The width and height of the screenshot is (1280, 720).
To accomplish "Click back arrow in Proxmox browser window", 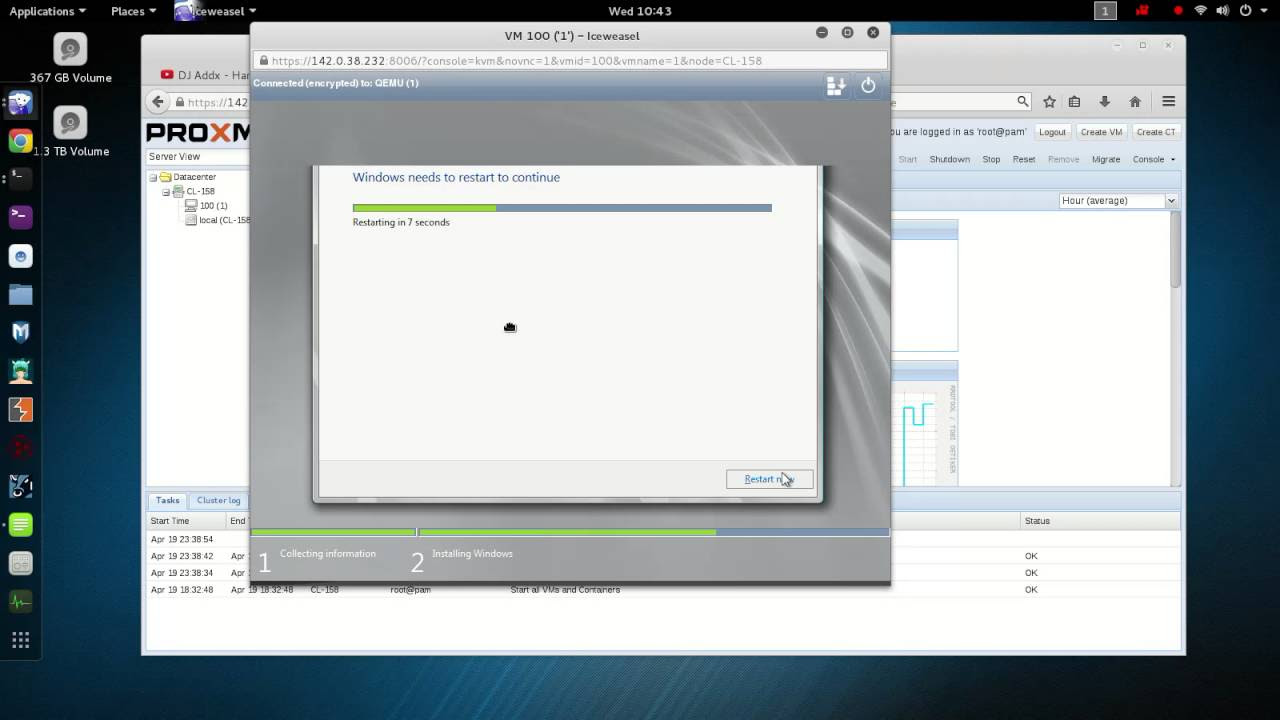I will click(158, 102).
